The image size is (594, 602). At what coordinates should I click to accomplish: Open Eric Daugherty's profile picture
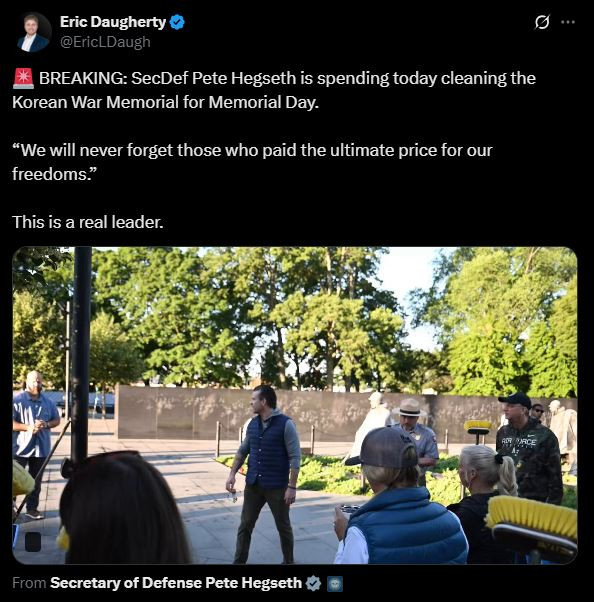pos(34,32)
